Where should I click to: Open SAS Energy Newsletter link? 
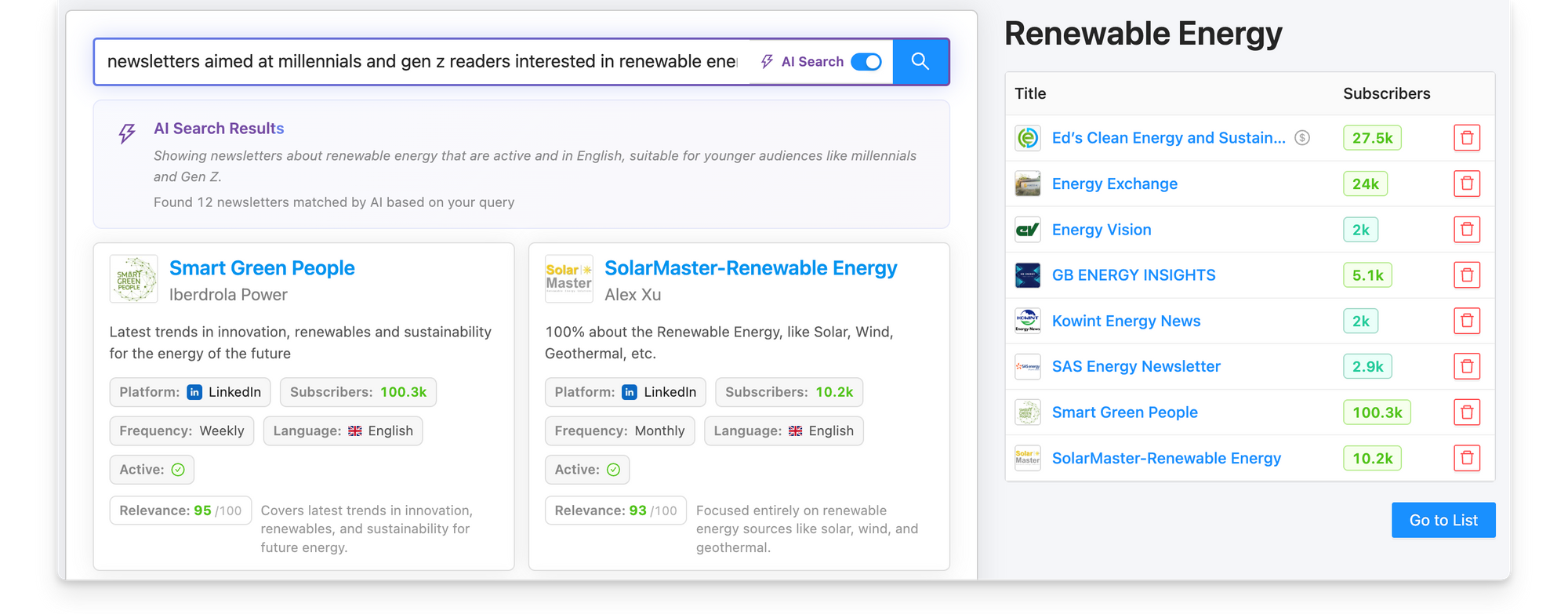click(1136, 366)
